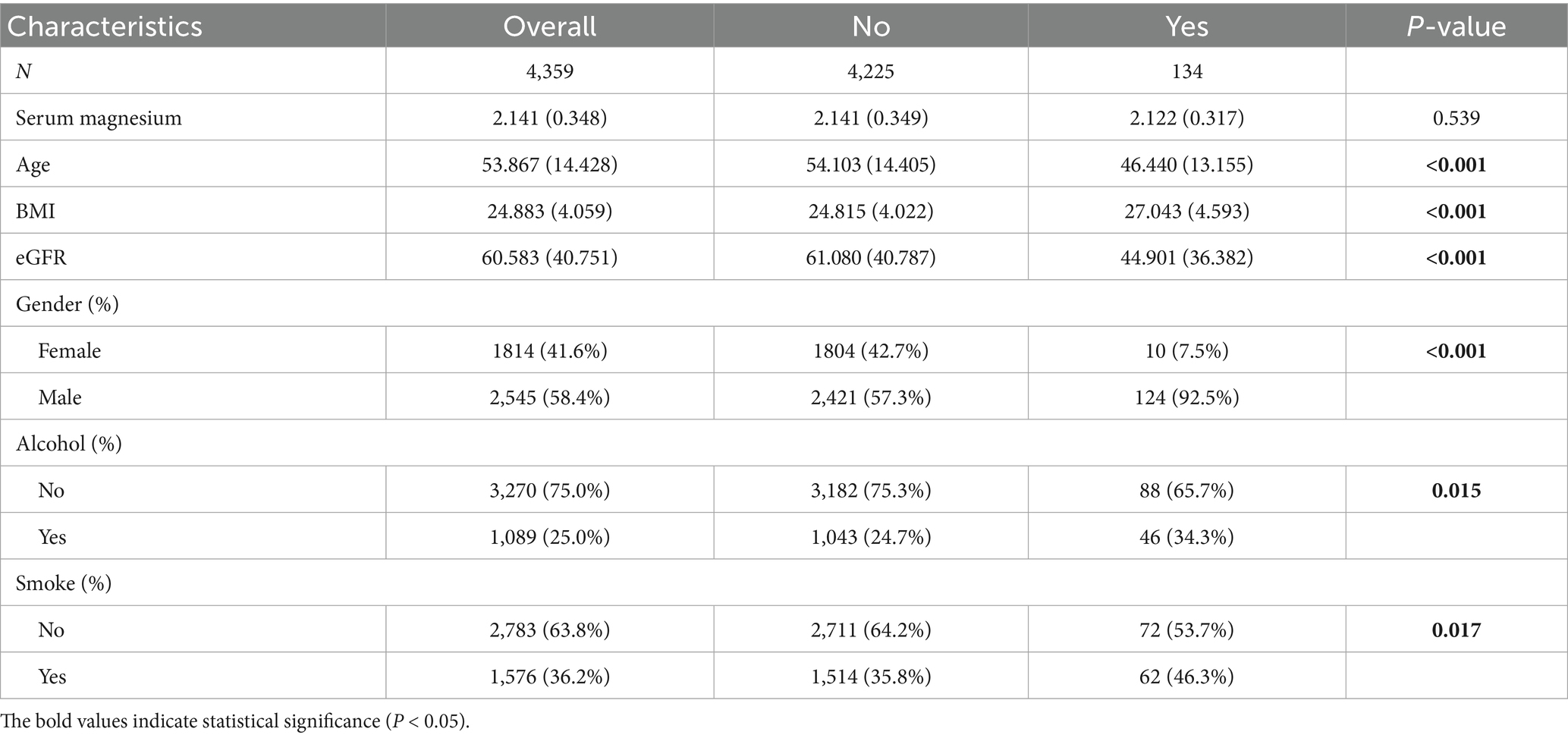Screen dimensions: 1568x738
Task: Select the 0.015 P-value cell
Action: [1456, 491]
